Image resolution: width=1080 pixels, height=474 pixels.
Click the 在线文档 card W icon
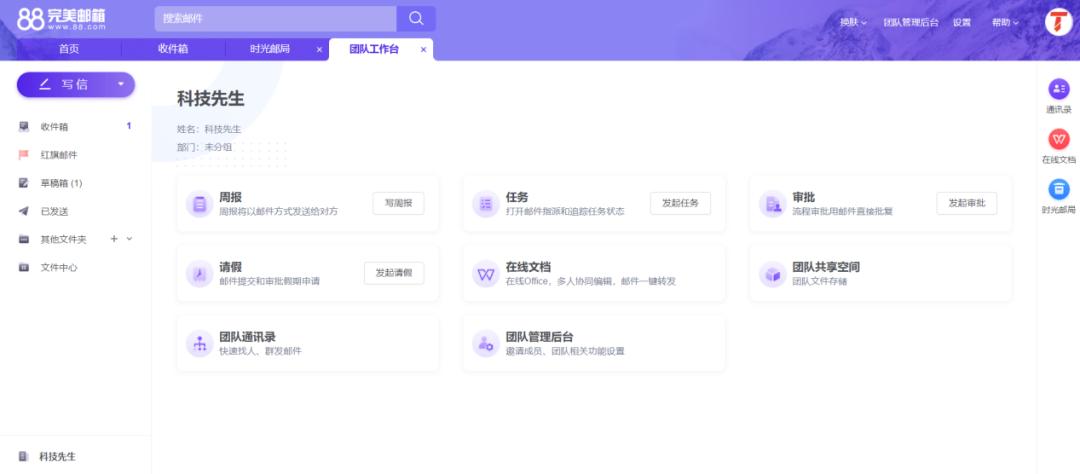coord(486,274)
